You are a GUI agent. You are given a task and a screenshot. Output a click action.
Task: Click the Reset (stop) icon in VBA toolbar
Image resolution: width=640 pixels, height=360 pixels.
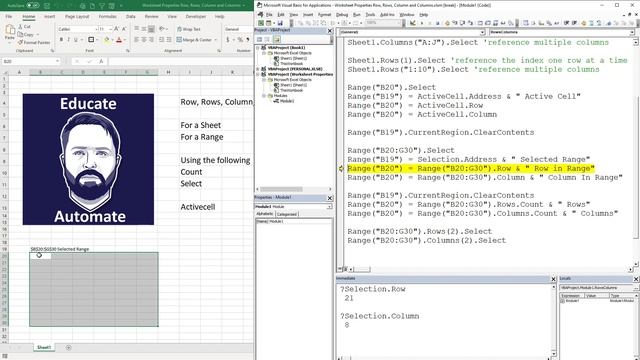[438, 23]
